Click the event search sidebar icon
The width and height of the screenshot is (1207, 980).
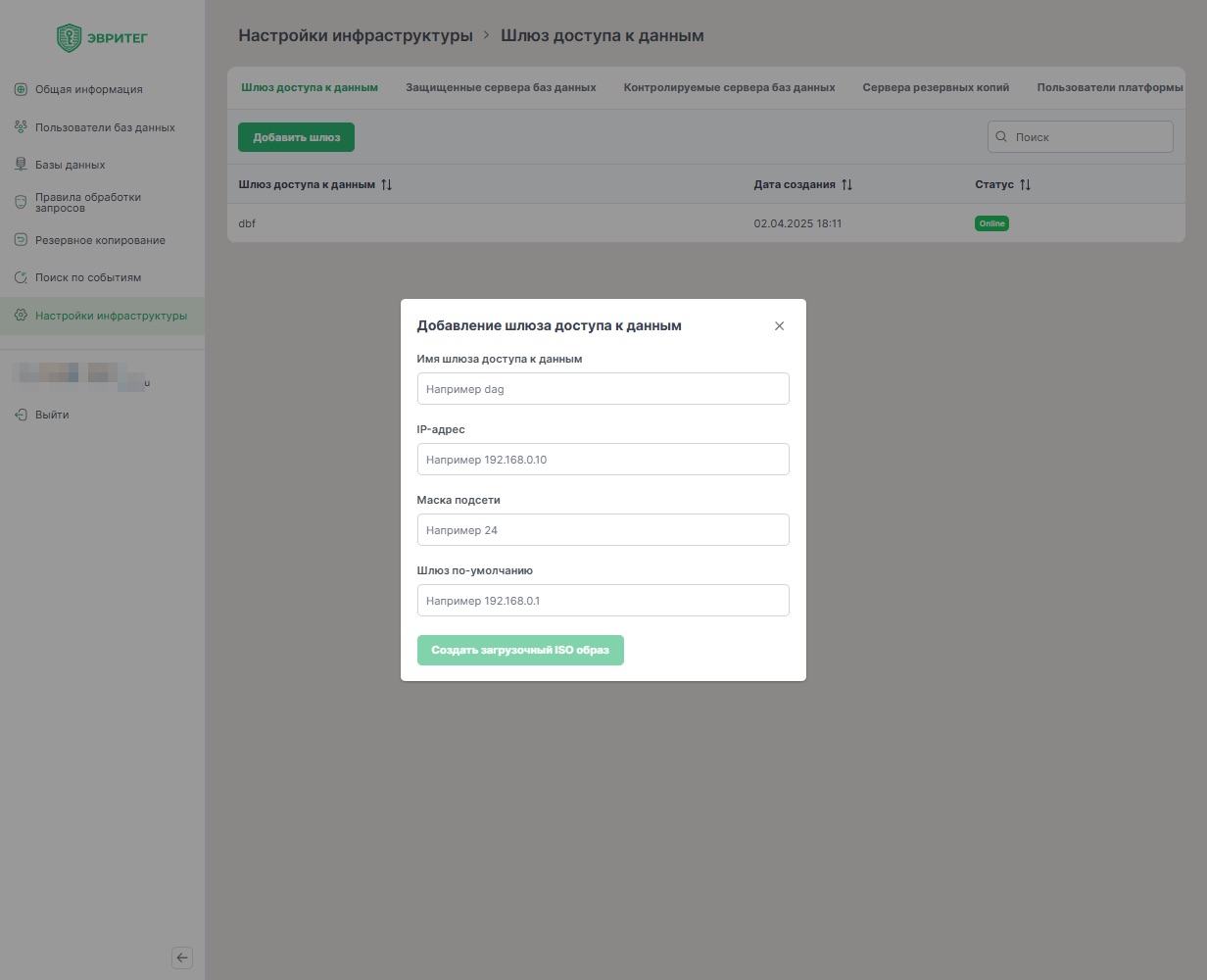click(21, 277)
